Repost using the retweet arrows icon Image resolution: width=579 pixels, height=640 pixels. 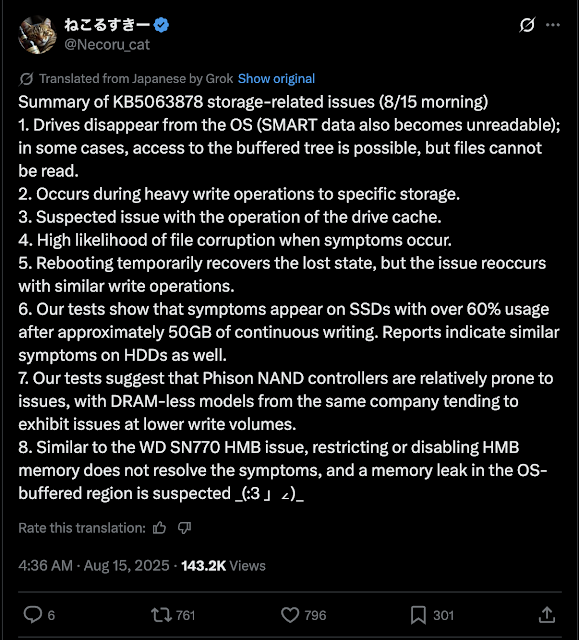coord(162,615)
